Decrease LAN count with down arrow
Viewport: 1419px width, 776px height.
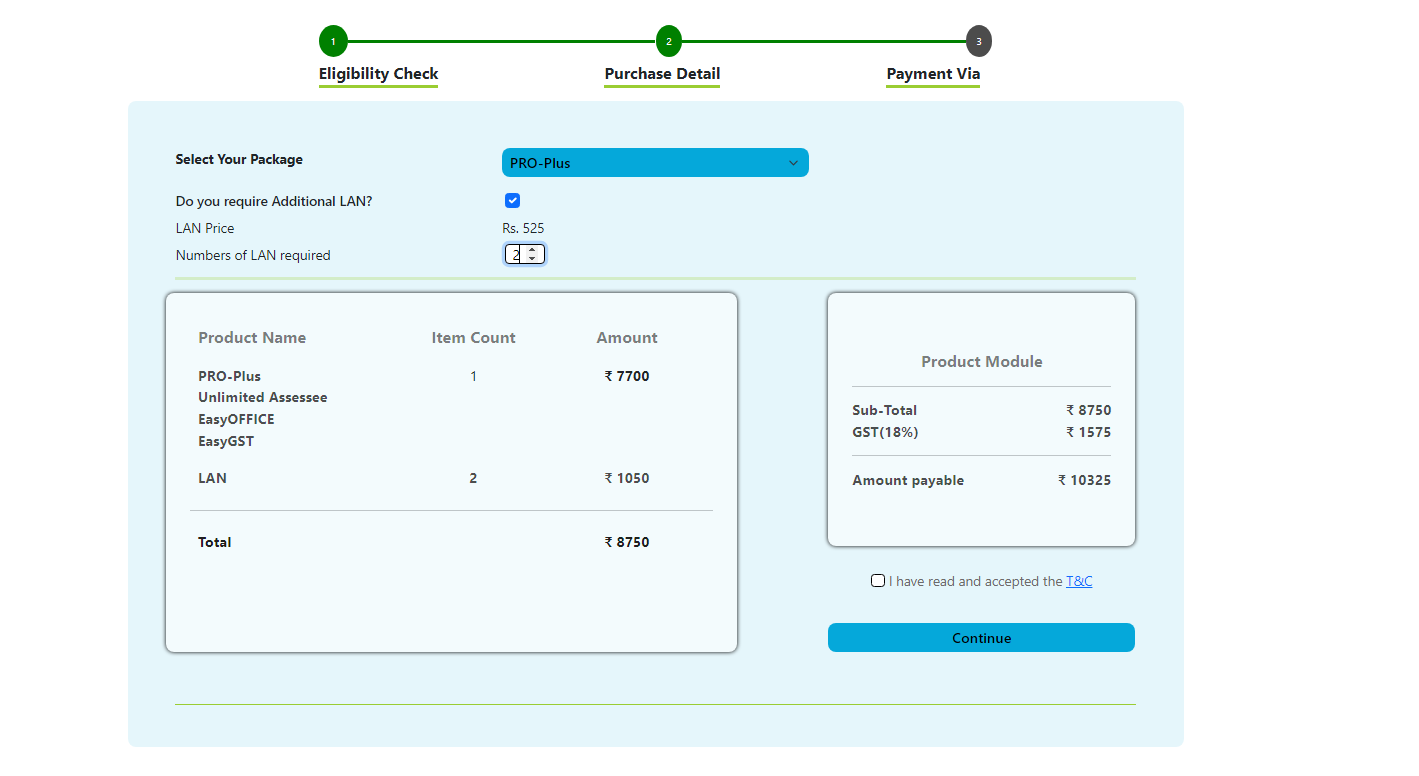click(532, 259)
